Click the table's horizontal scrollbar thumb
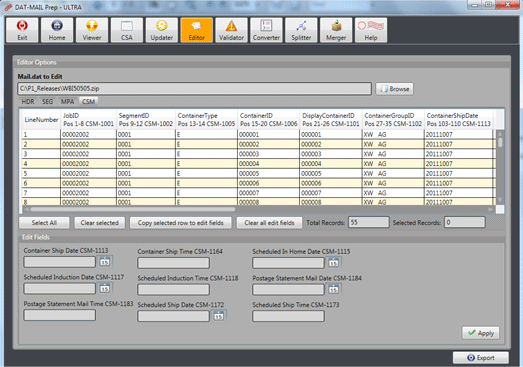The height and width of the screenshot is (367, 523). tap(133, 209)
